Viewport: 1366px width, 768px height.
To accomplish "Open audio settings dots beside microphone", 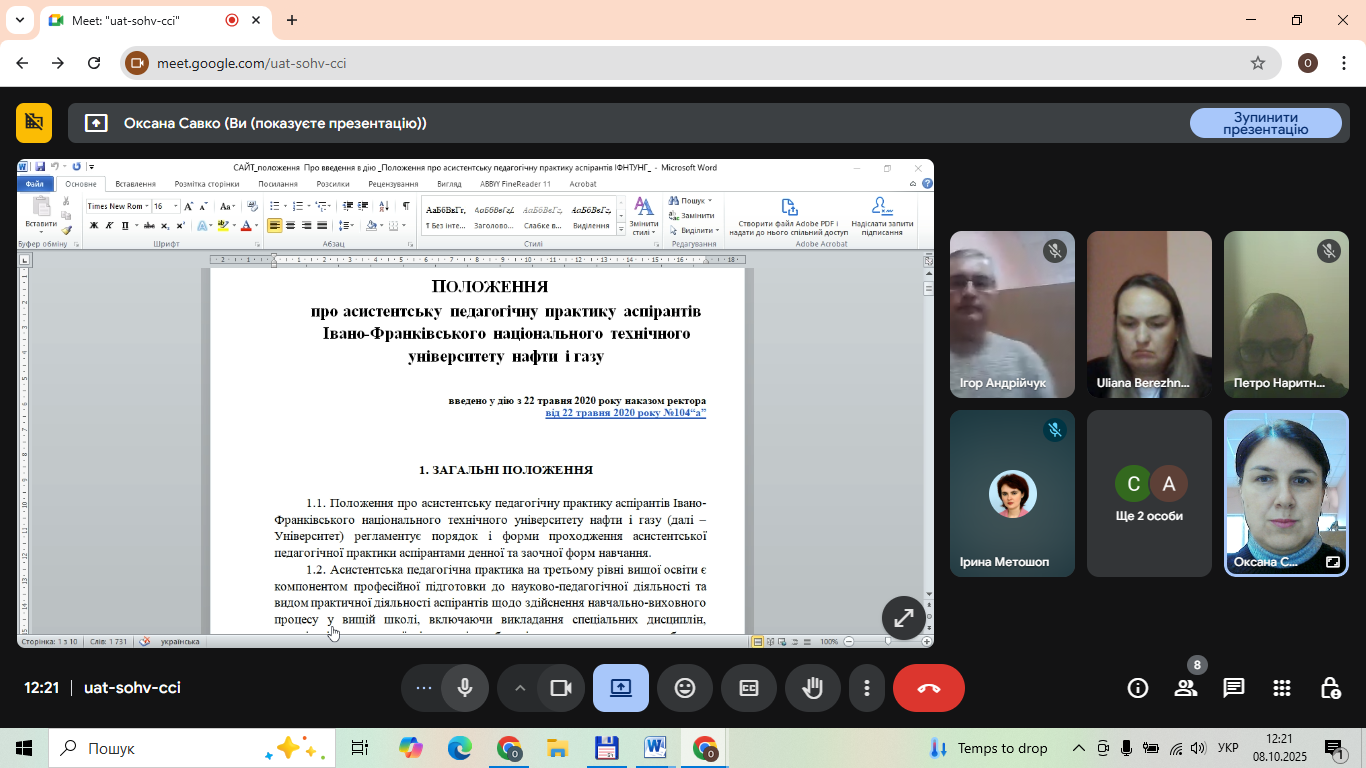I will [424, 688].
